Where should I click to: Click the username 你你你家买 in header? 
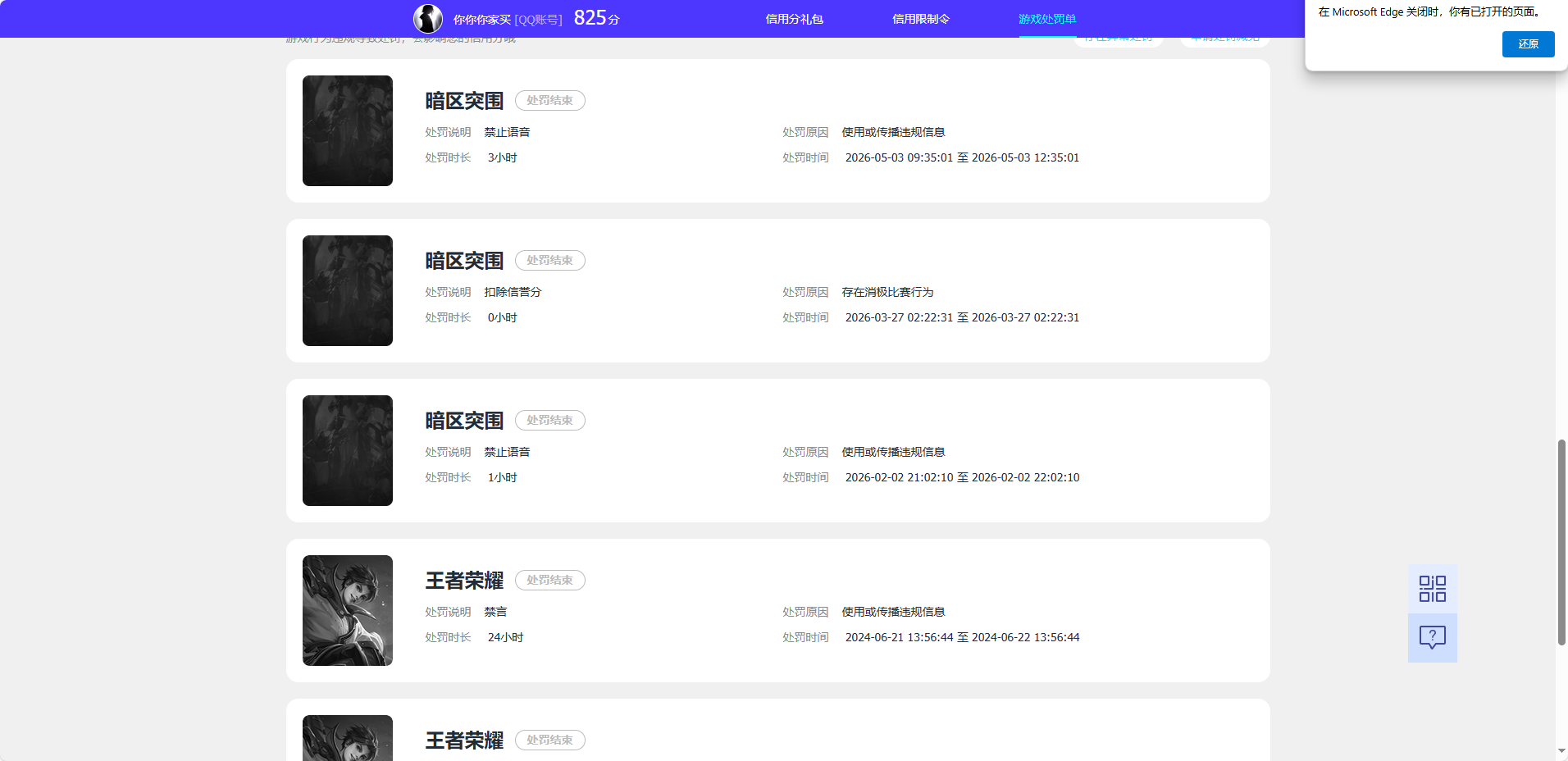(x=482, y=20)
